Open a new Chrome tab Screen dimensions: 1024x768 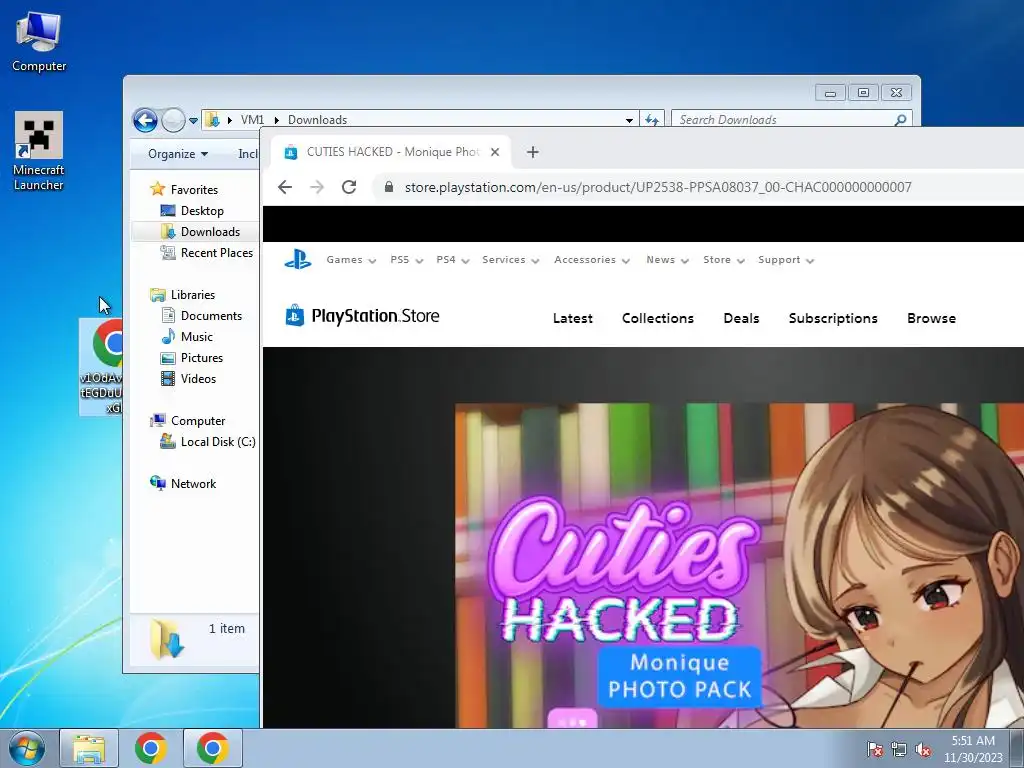(533, 152)
